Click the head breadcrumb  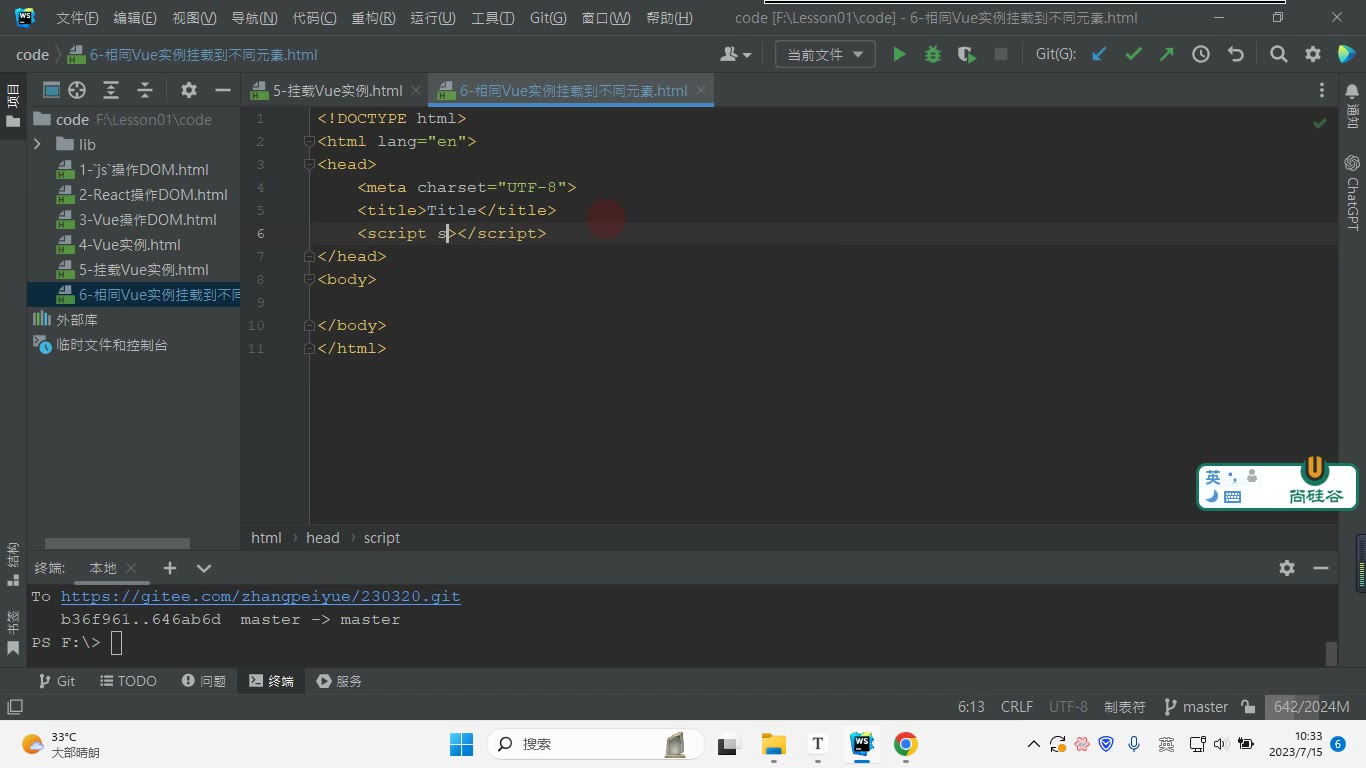[323, 538]
